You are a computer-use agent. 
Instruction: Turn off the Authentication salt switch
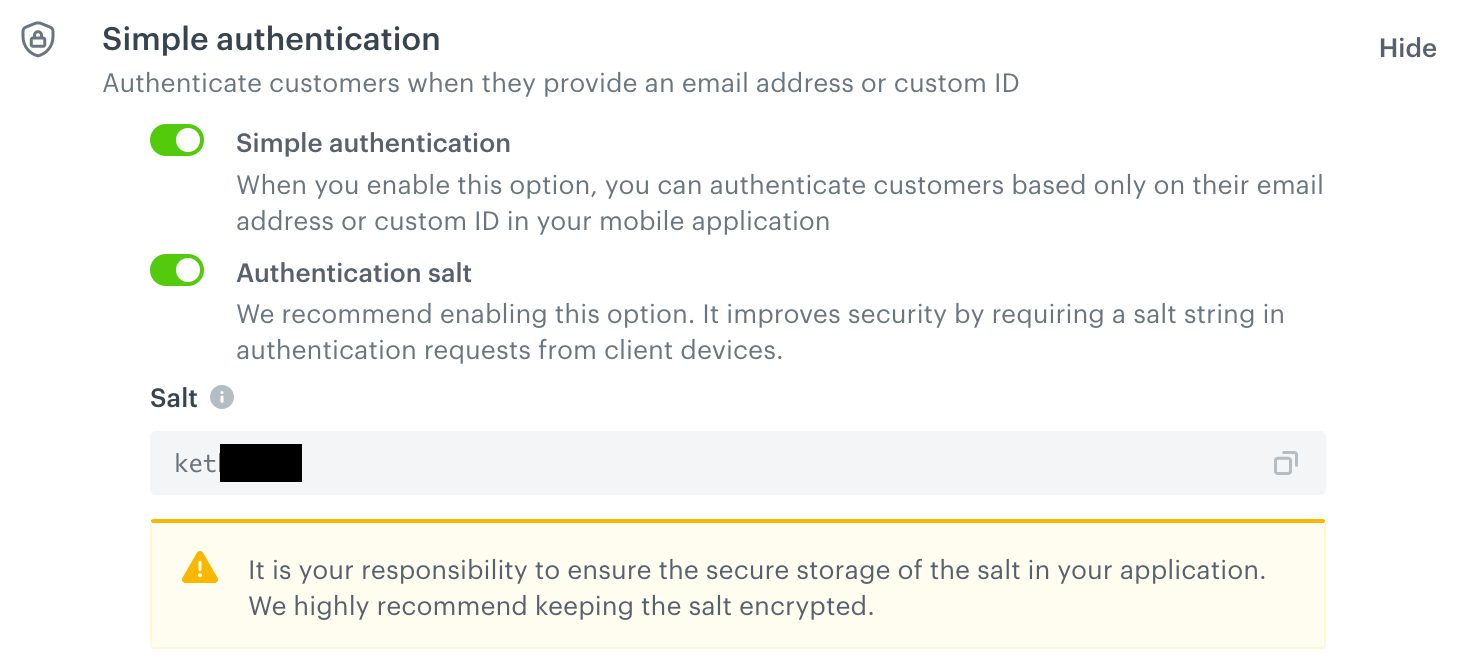177,270
